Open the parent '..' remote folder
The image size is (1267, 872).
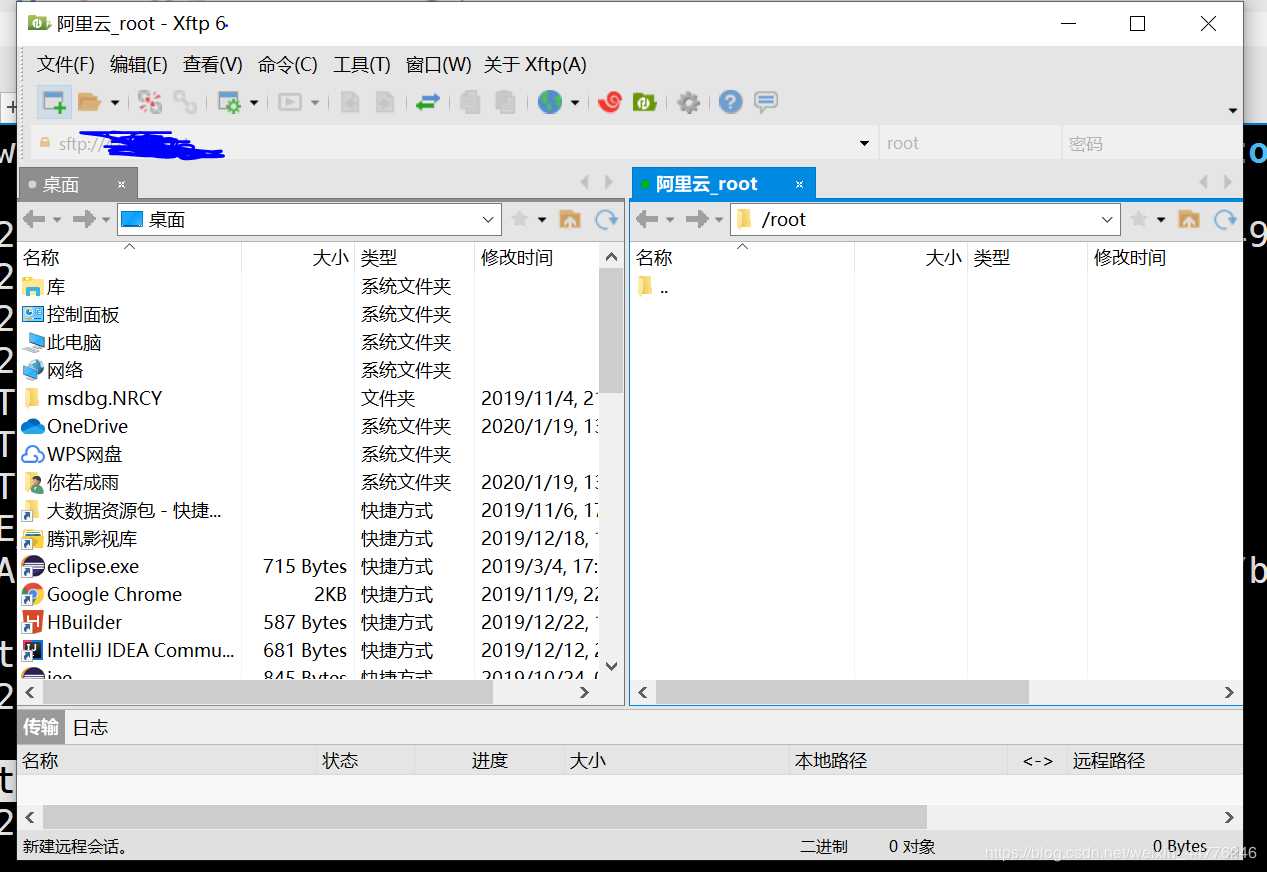653,287
